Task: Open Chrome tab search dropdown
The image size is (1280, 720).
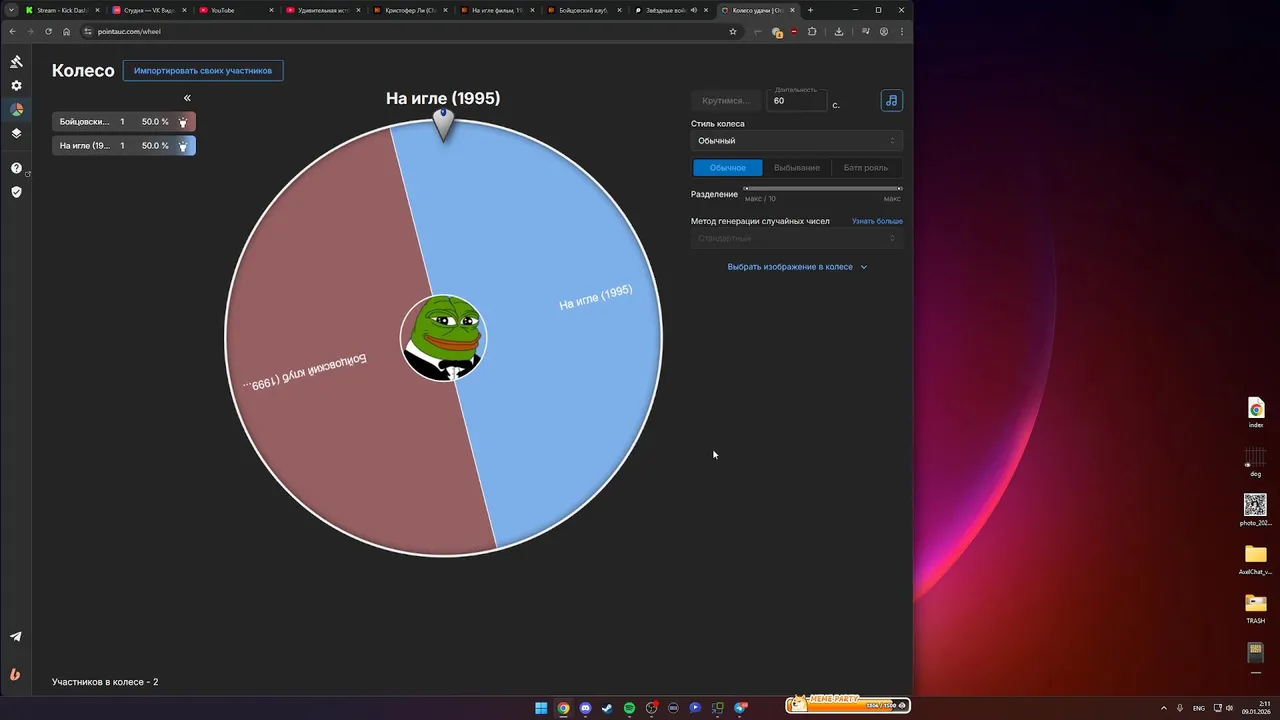Action: point(11,10)
